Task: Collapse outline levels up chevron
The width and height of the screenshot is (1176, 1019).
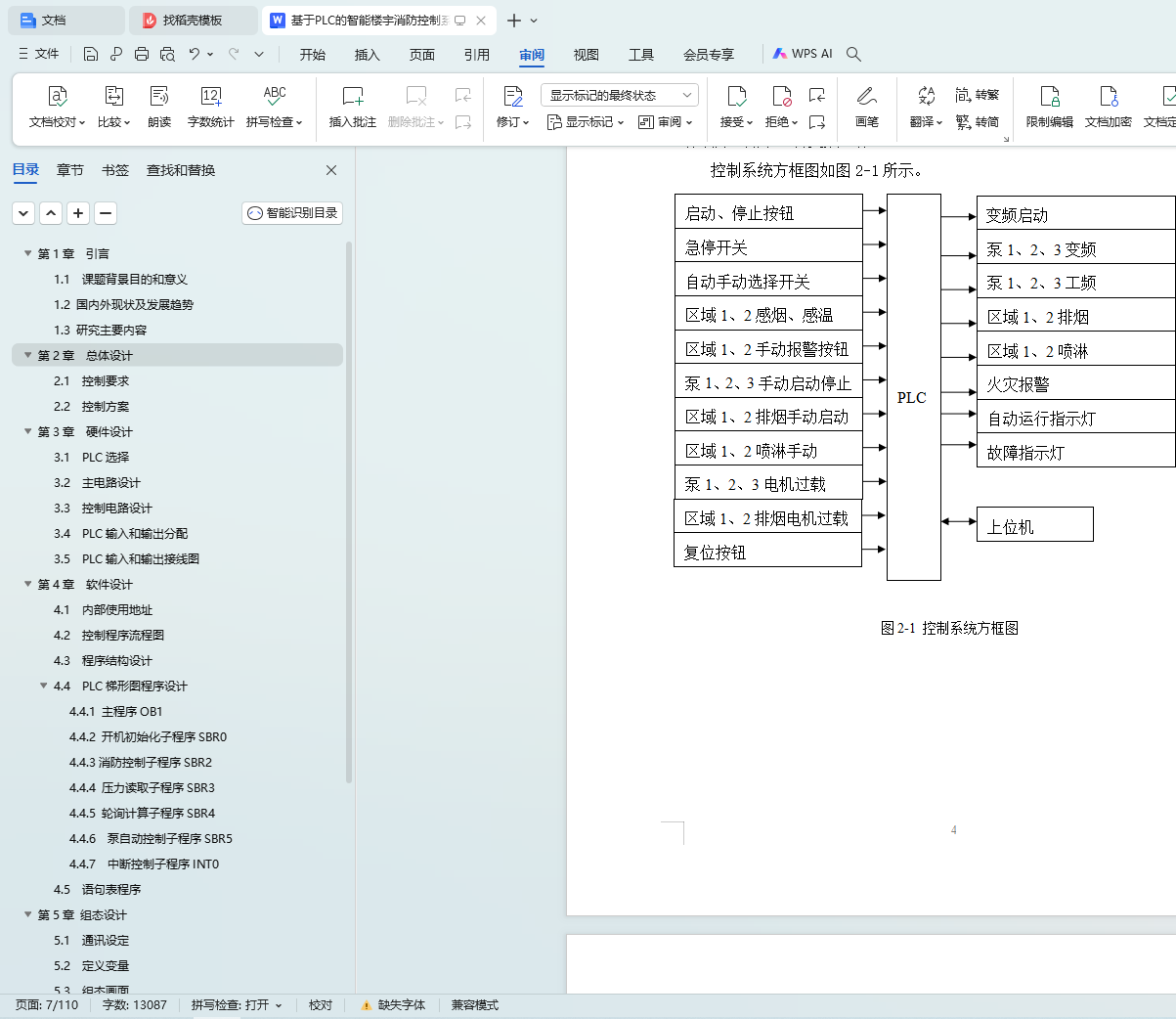Action: (51, 212)
